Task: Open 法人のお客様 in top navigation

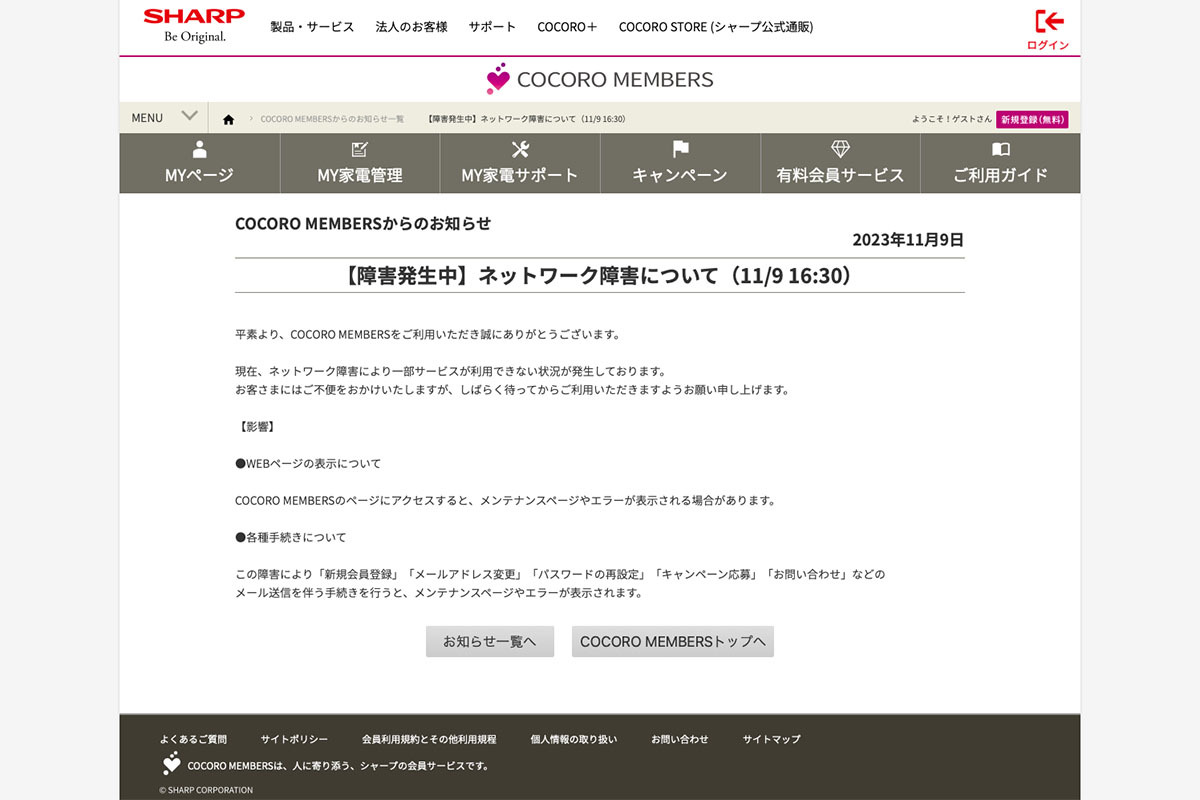Action: tap(411, 27)
